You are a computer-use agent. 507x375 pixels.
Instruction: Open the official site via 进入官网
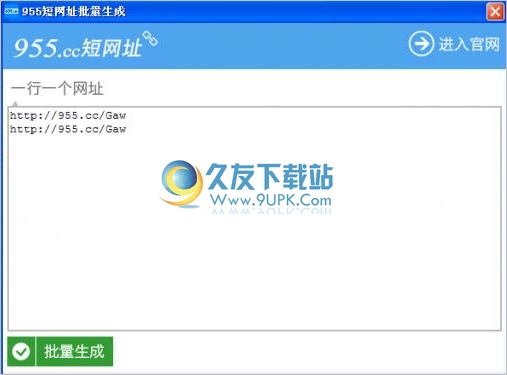(454, 44)
